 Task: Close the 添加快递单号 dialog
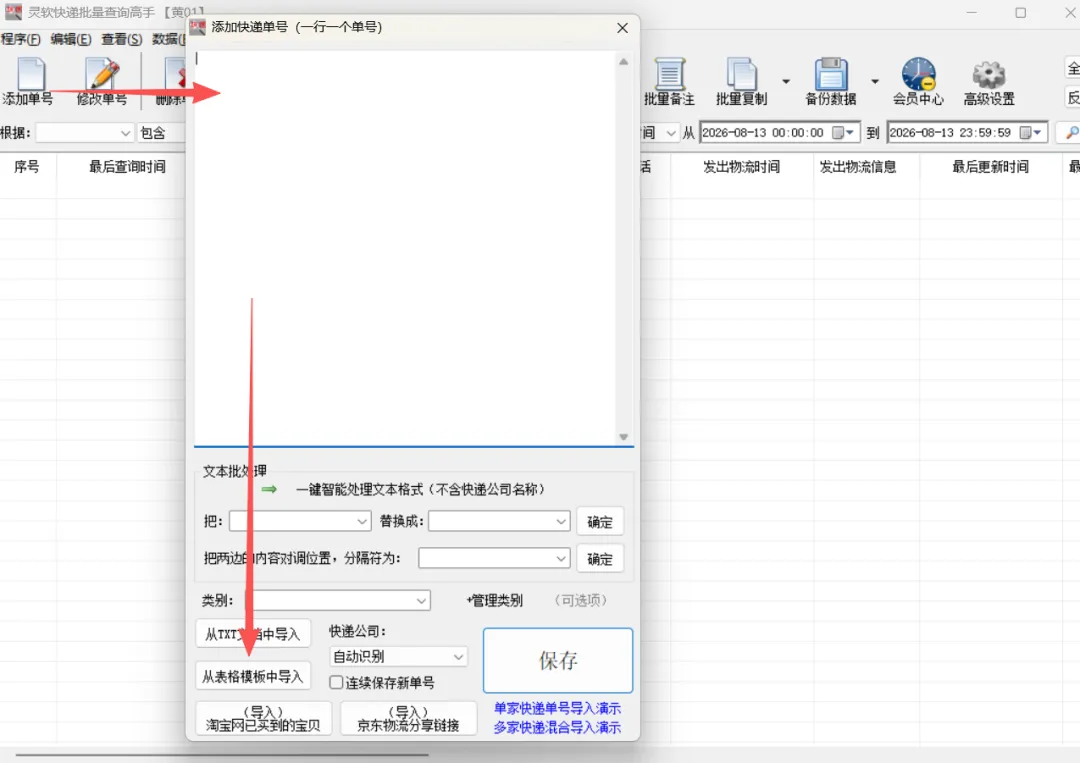(x=622, y=28)
